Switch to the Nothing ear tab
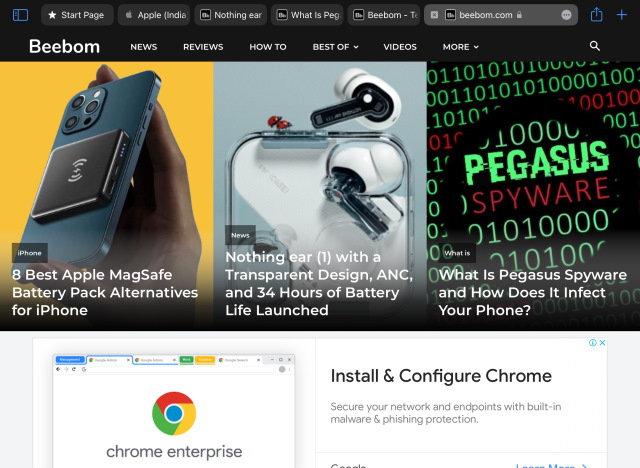The width and height of the screenshot is (640, 468). tap(231, 15)
